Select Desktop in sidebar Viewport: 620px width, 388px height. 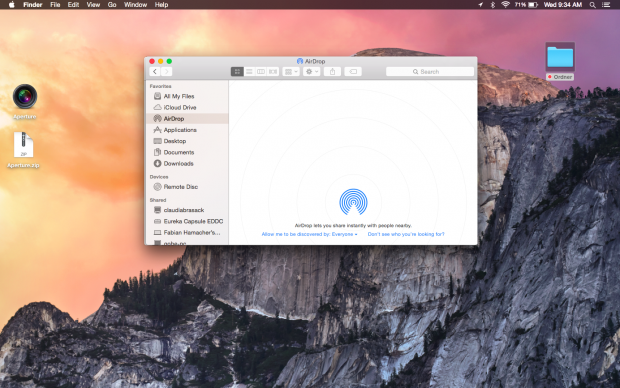pyautogui.click(x=187, y=141)
